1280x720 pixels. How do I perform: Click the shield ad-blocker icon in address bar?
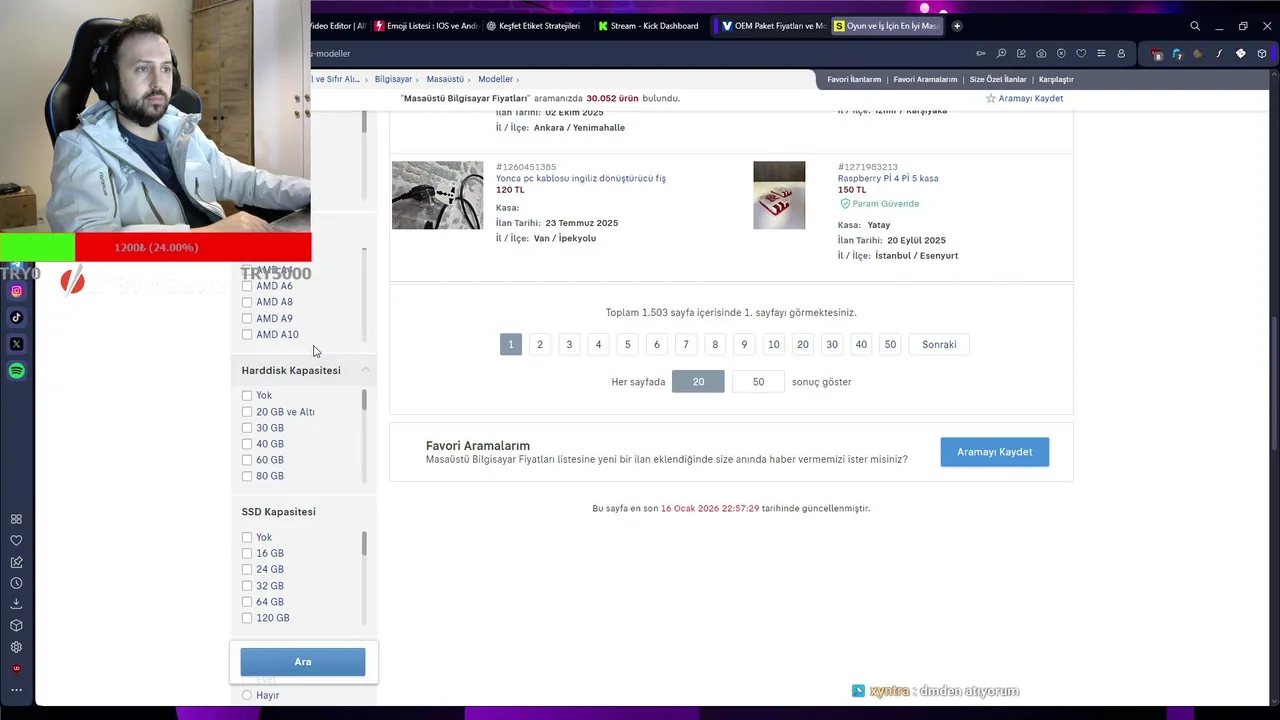click(x=1061, y=53)
